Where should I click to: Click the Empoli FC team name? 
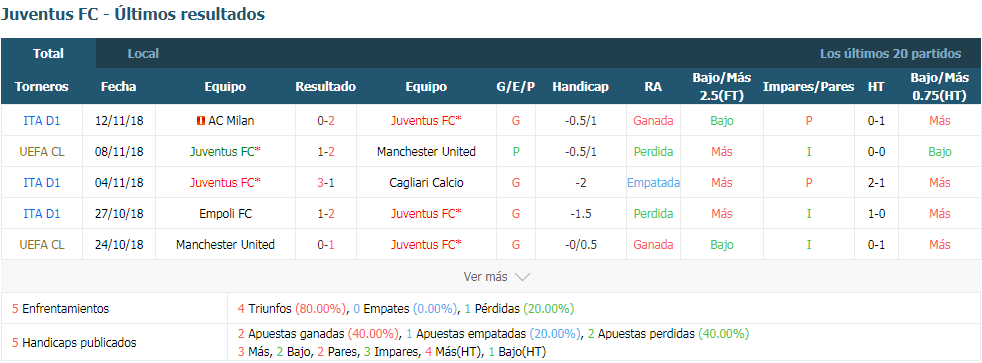click(225, 213)
